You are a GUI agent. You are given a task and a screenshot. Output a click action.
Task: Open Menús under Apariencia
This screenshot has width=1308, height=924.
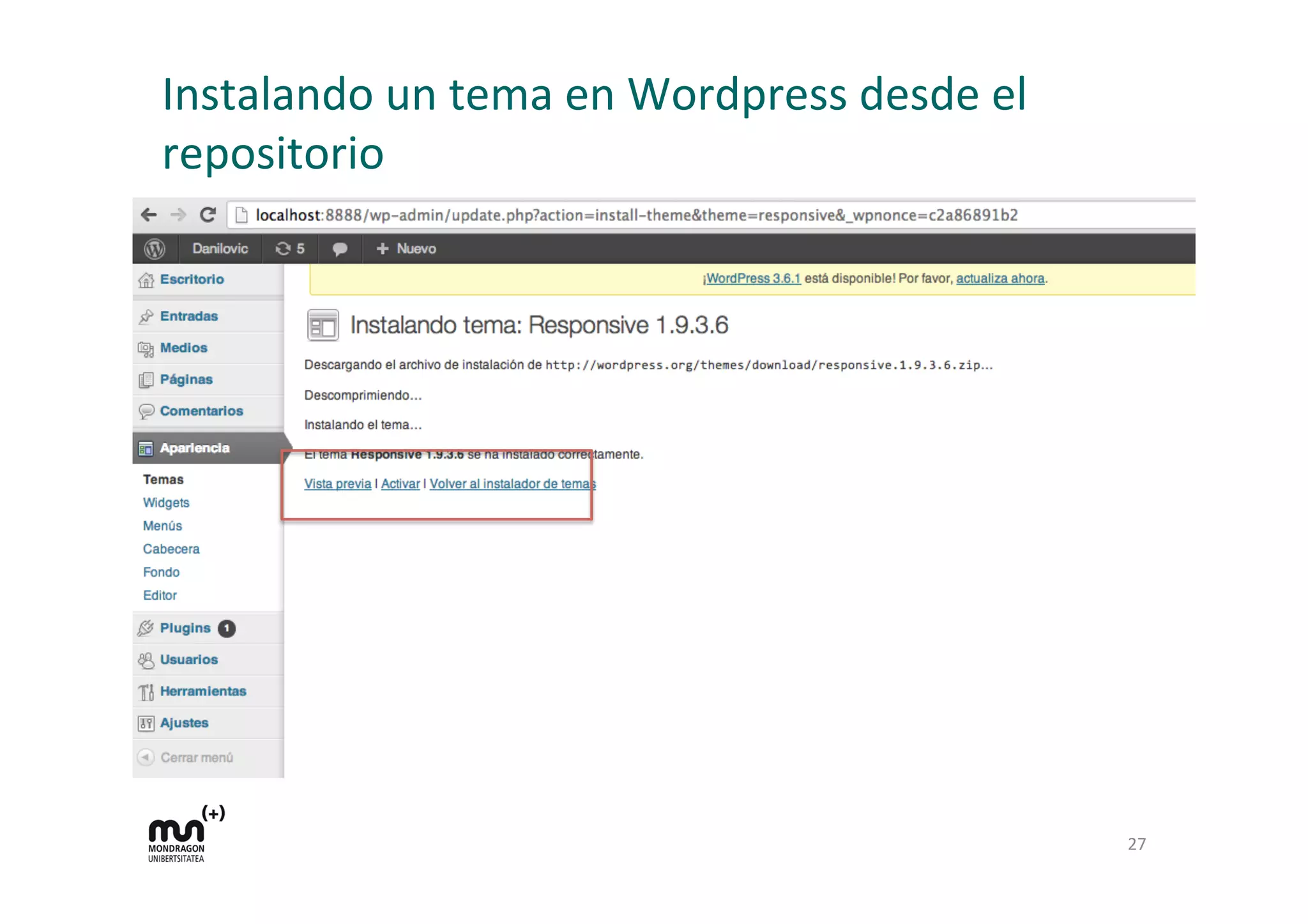[x=163, y=526]
